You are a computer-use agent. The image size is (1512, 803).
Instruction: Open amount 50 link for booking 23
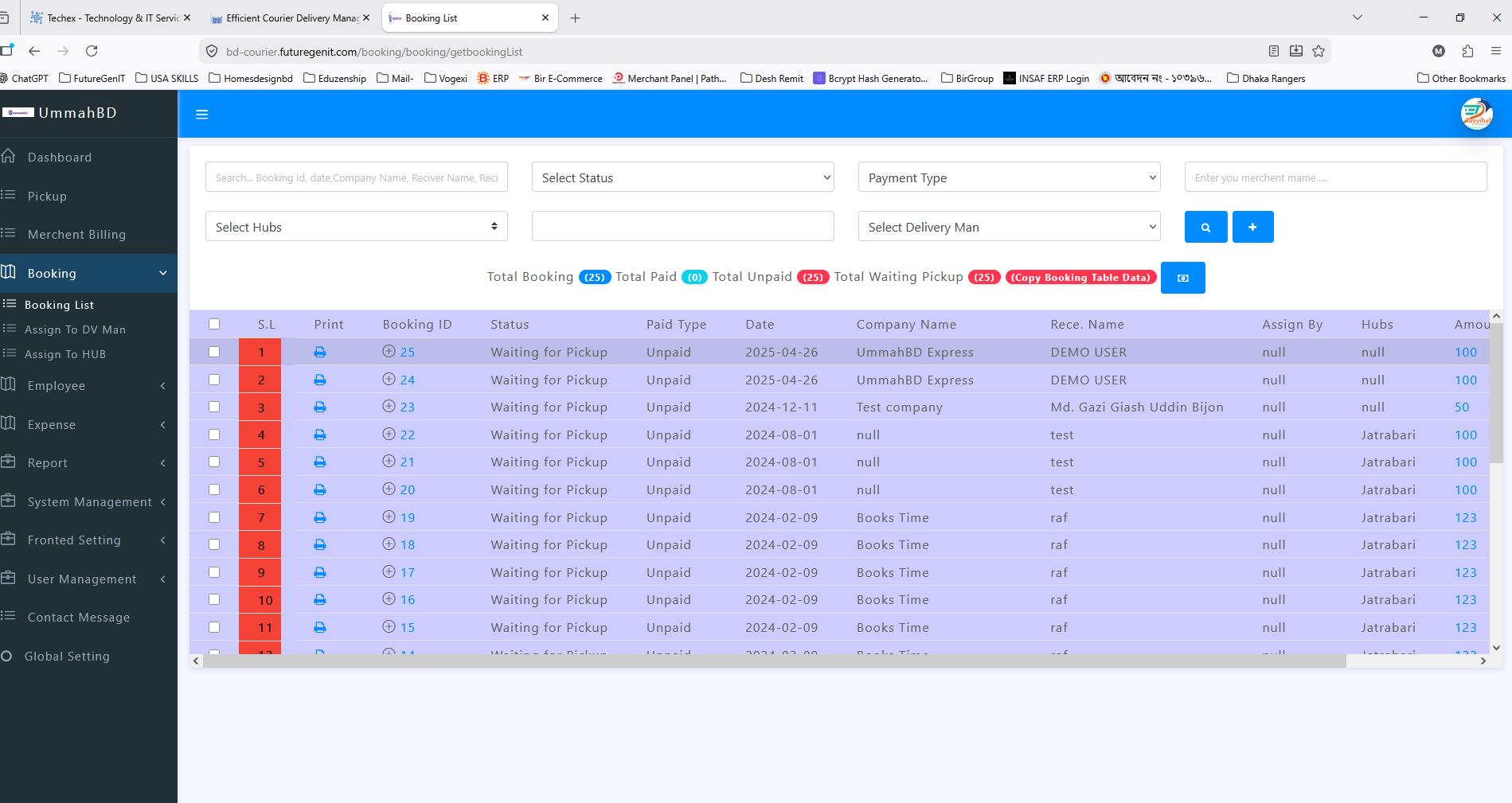[1462, 407]
